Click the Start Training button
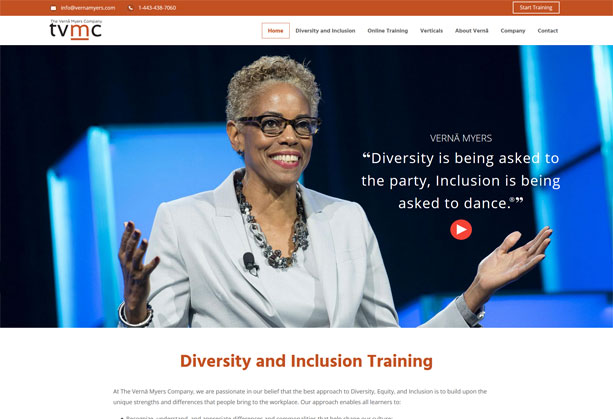This screenshot has height=419, width=613. (536, 7)
